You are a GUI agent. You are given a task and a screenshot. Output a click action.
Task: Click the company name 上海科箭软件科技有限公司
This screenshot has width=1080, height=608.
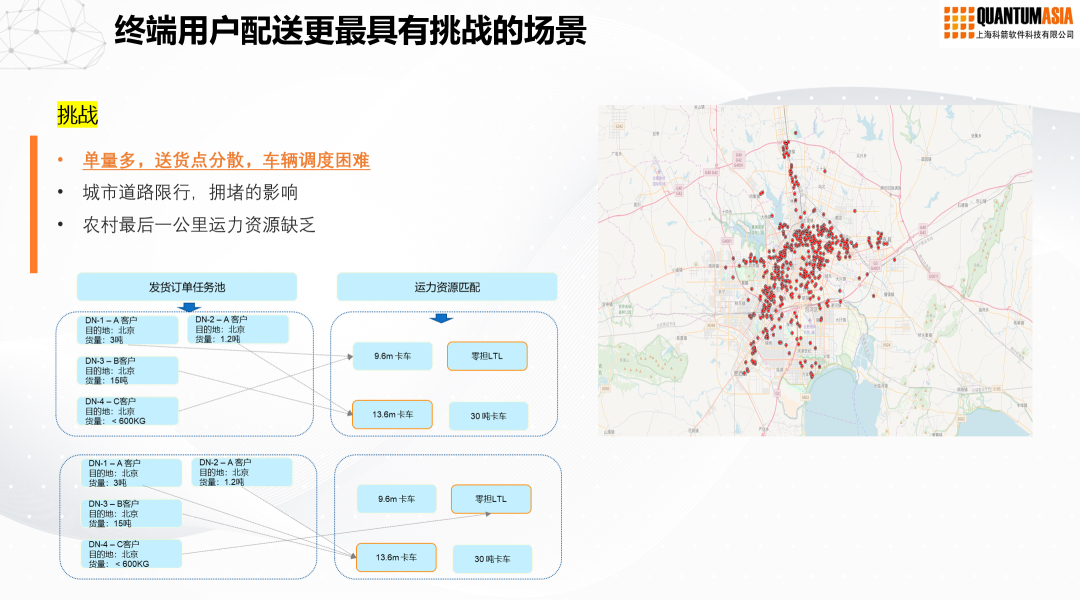click(1025, 34)
